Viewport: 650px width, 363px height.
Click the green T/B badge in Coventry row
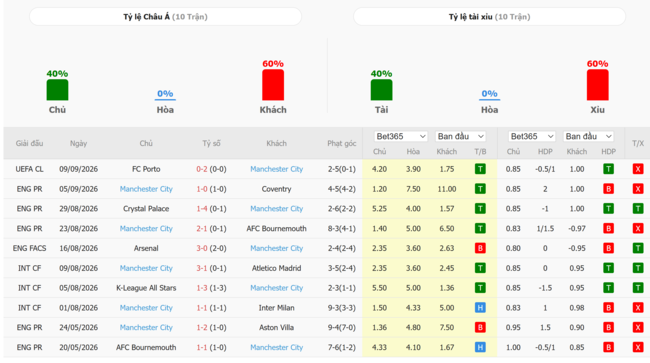click(x=480, y=189)
